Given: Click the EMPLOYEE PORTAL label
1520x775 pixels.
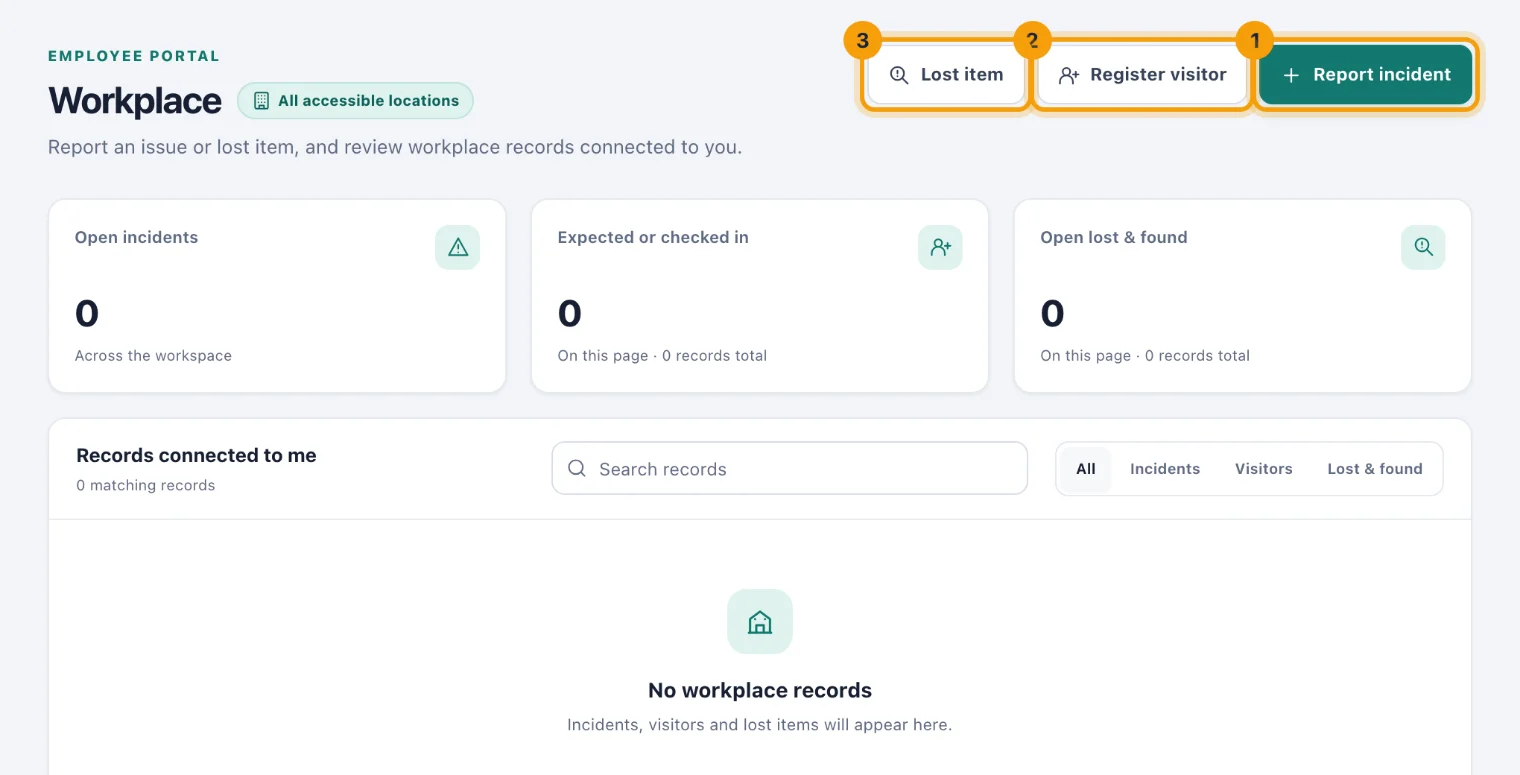Looking at the screenshot, I should coord(134,56).
